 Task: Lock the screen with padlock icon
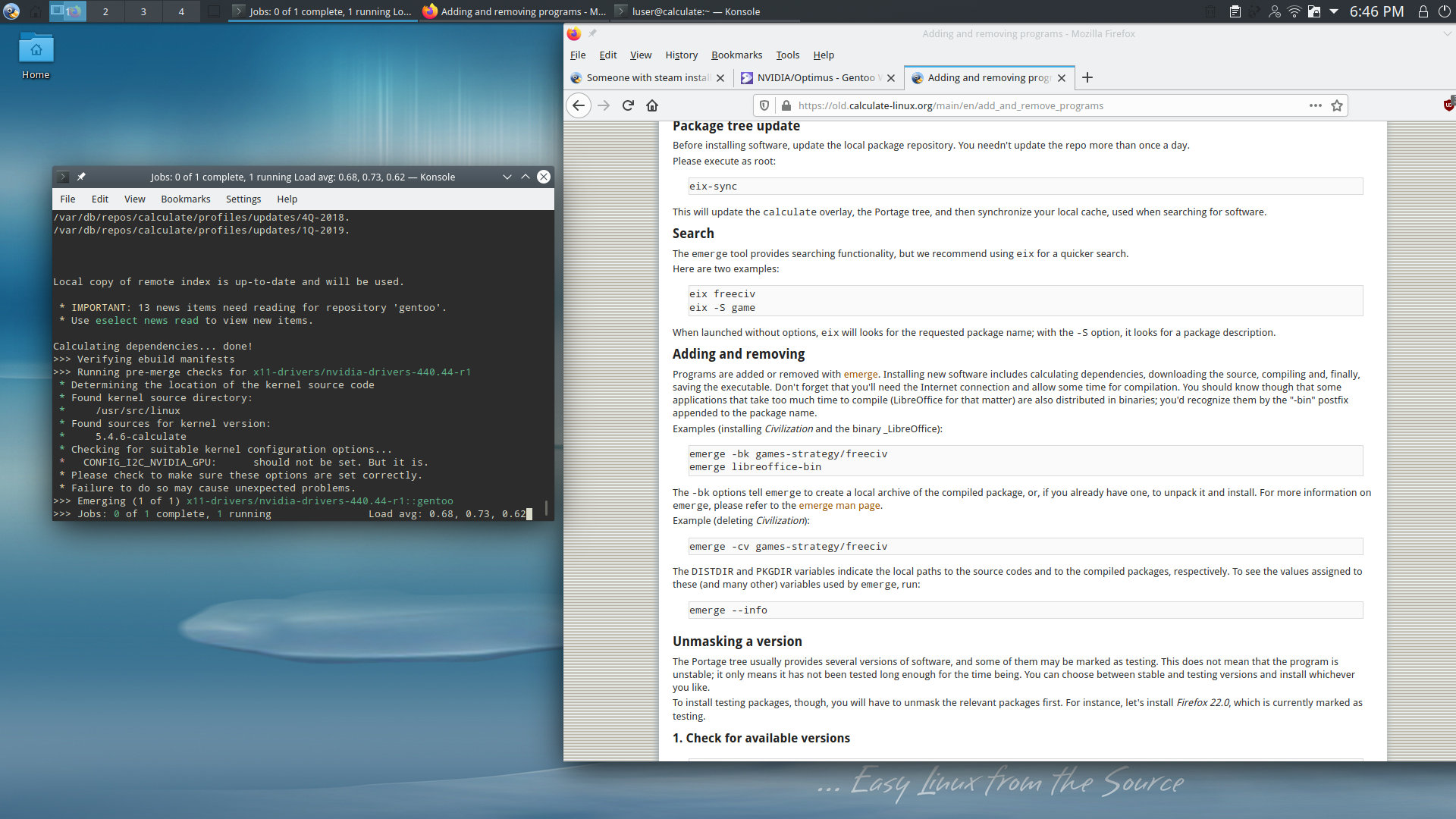pos(1423,11)
